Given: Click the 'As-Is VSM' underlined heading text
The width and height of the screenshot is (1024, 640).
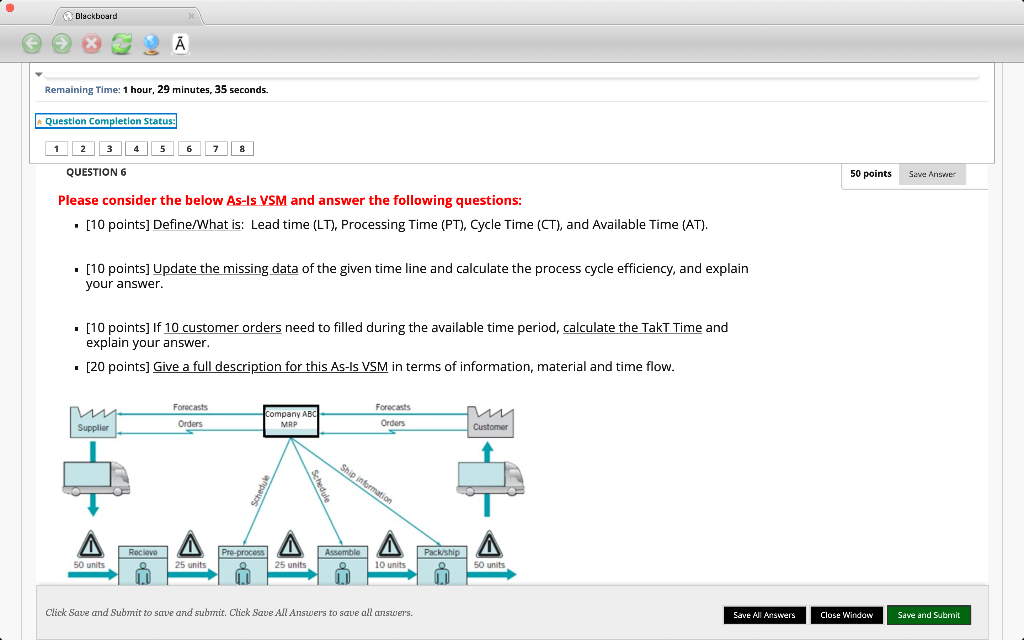Looking at the screenshot, I should (257, 200).
